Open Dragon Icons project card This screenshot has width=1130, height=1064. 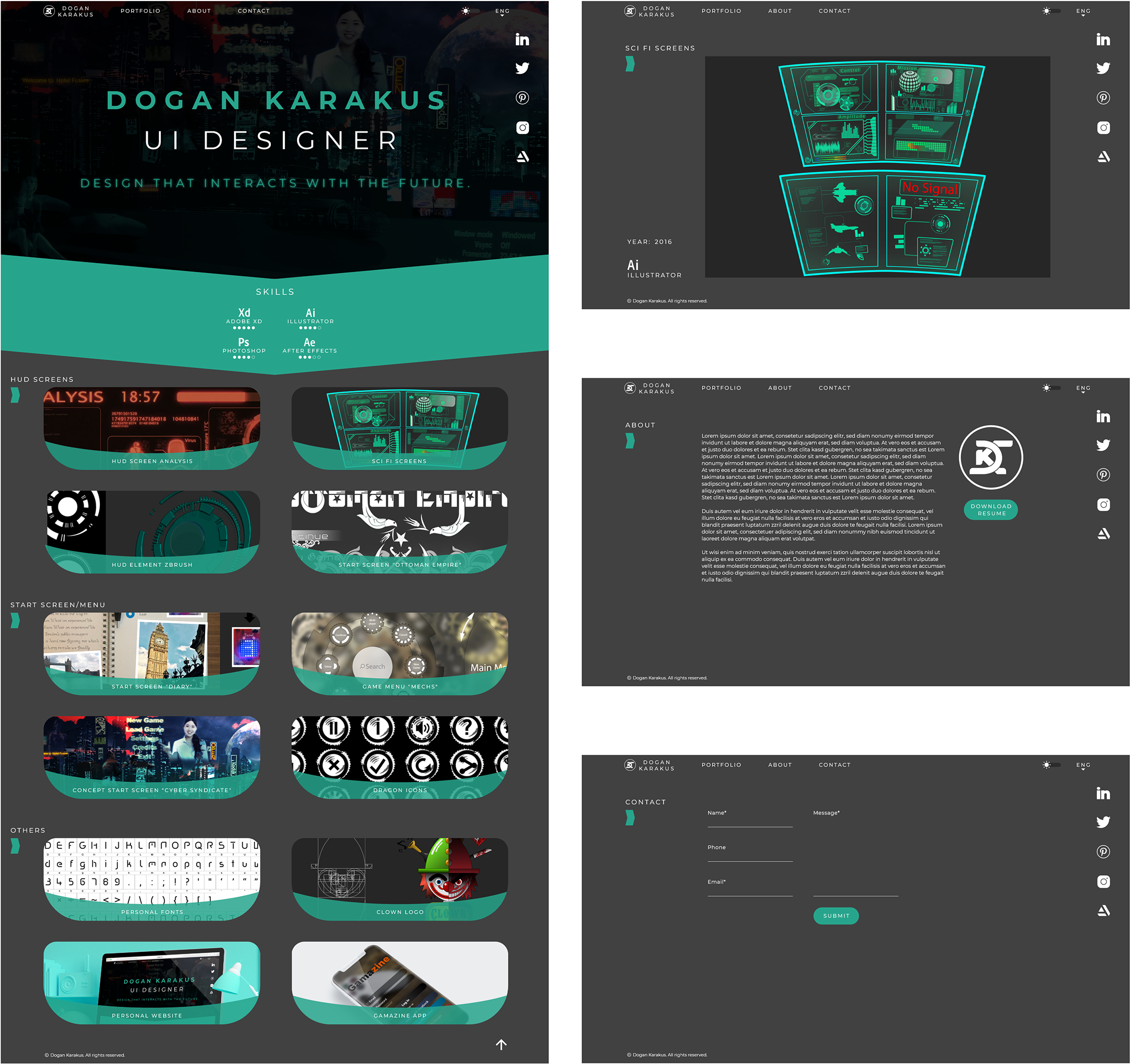[x=400, y=757]
